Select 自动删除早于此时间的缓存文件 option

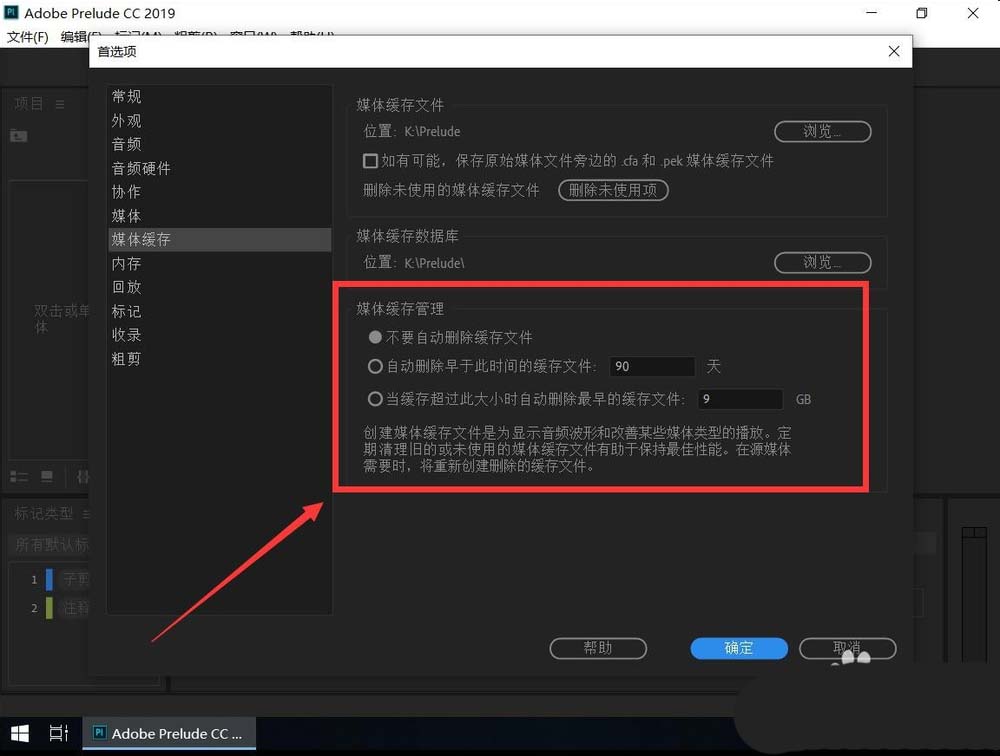[375, 366]
